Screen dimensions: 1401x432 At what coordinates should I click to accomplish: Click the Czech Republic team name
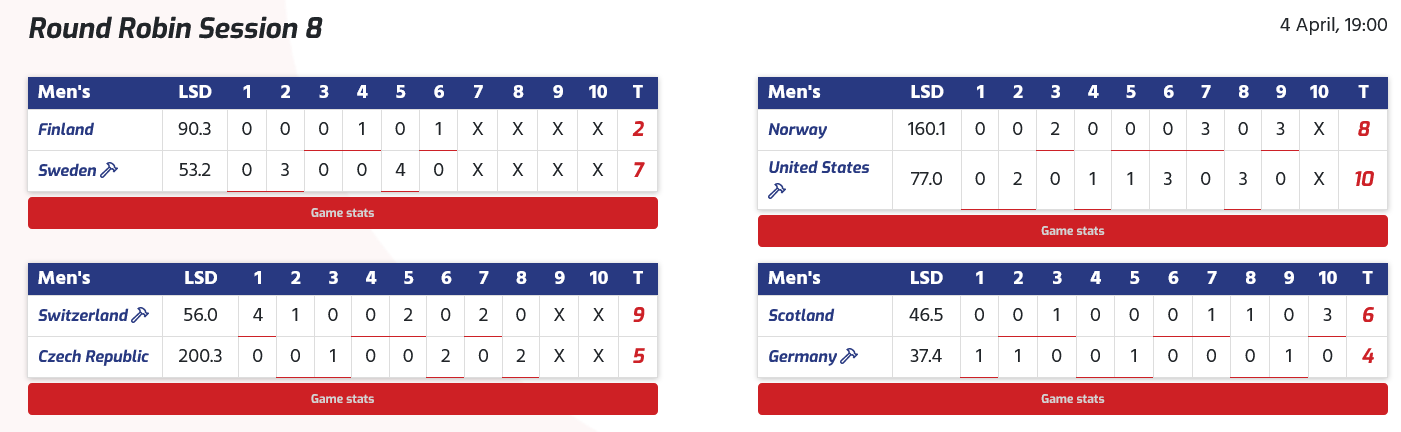tap(93, 356)
